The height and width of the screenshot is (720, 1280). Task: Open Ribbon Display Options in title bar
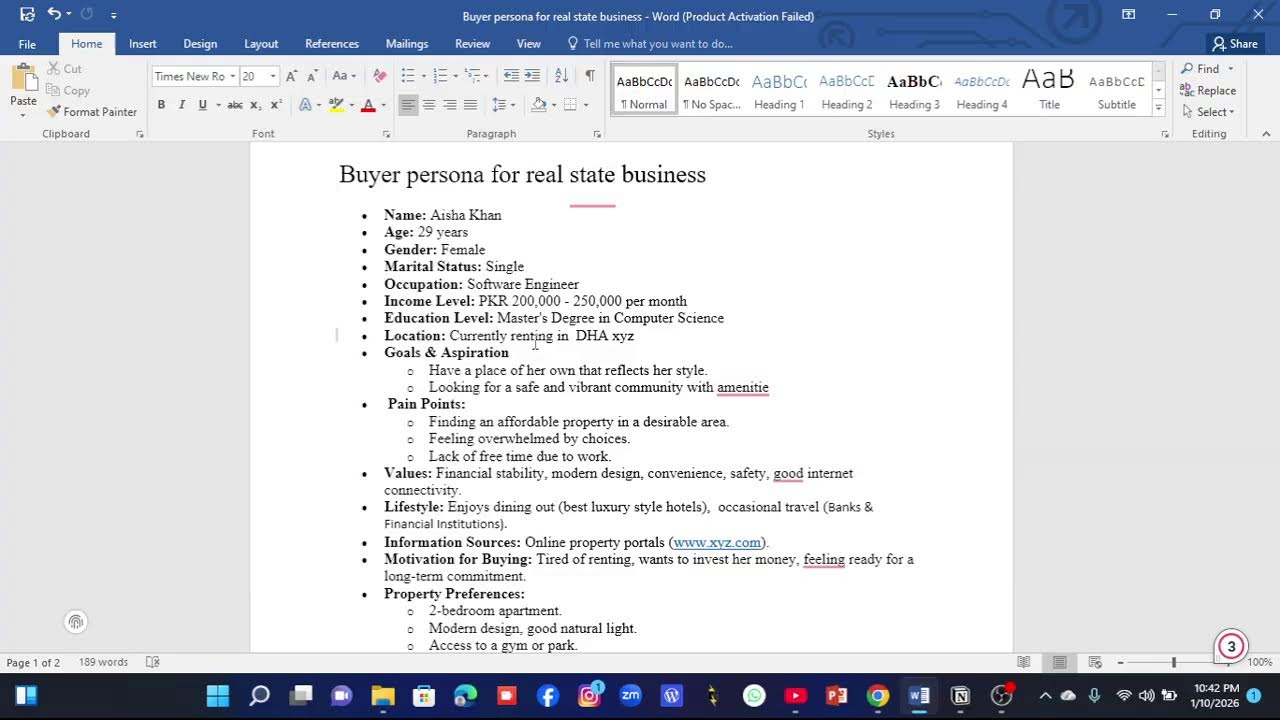click(x=1128, y=15)
